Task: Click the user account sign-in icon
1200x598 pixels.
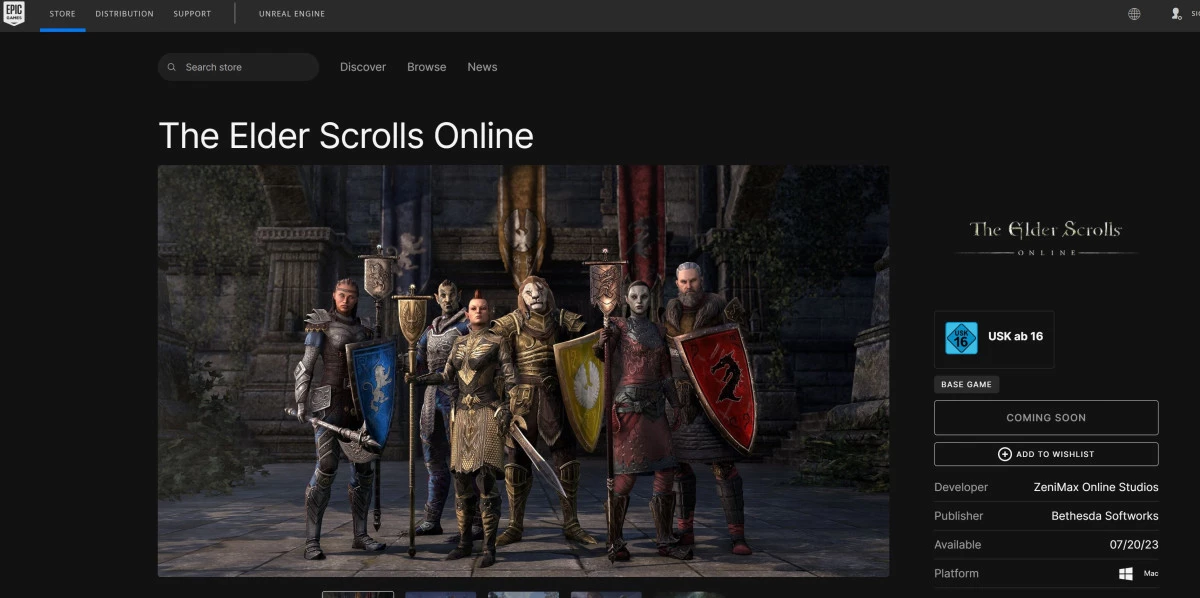Action: (1177, 14)
